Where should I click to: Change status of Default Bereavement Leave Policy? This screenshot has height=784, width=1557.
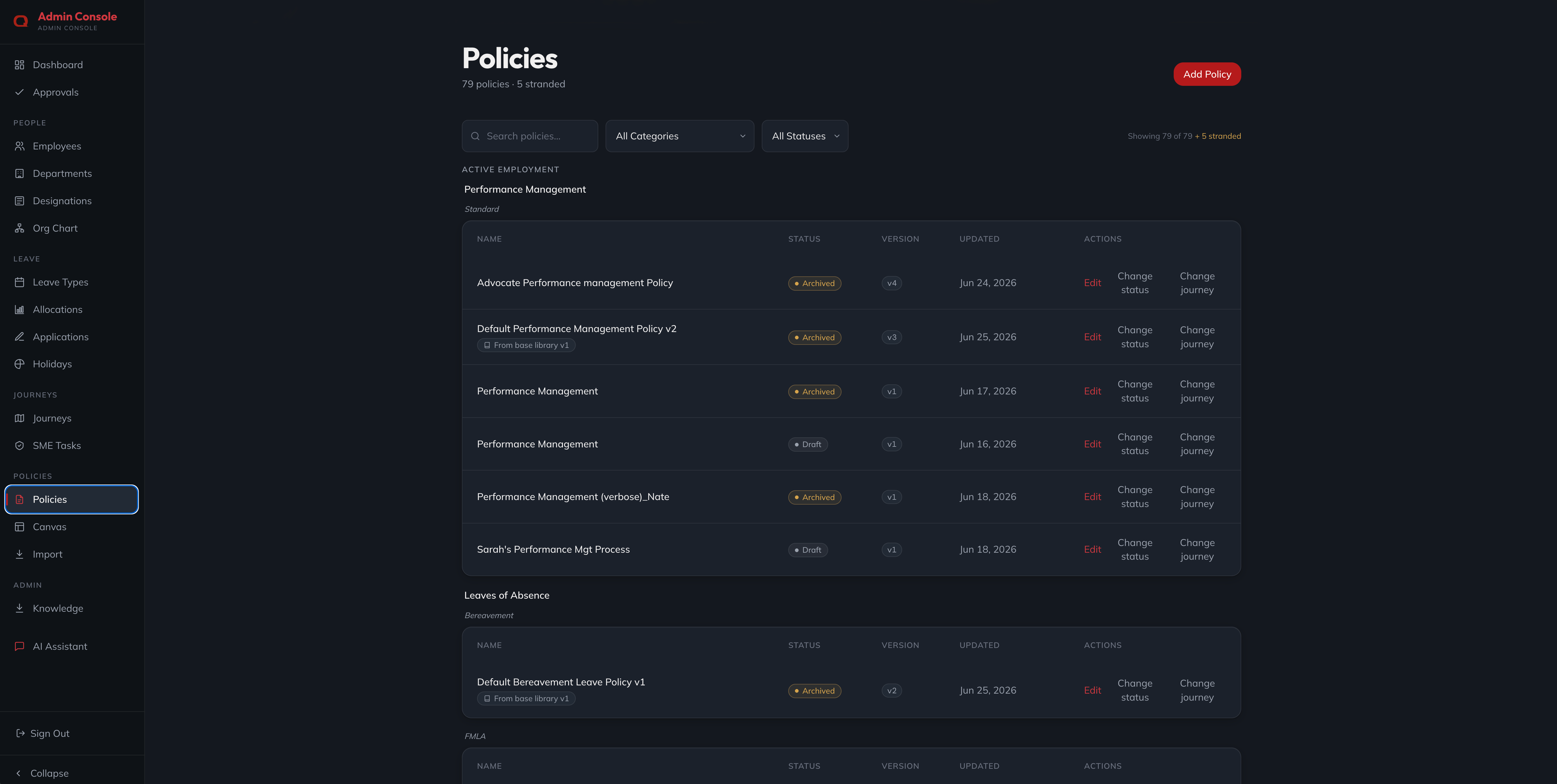1134,690
